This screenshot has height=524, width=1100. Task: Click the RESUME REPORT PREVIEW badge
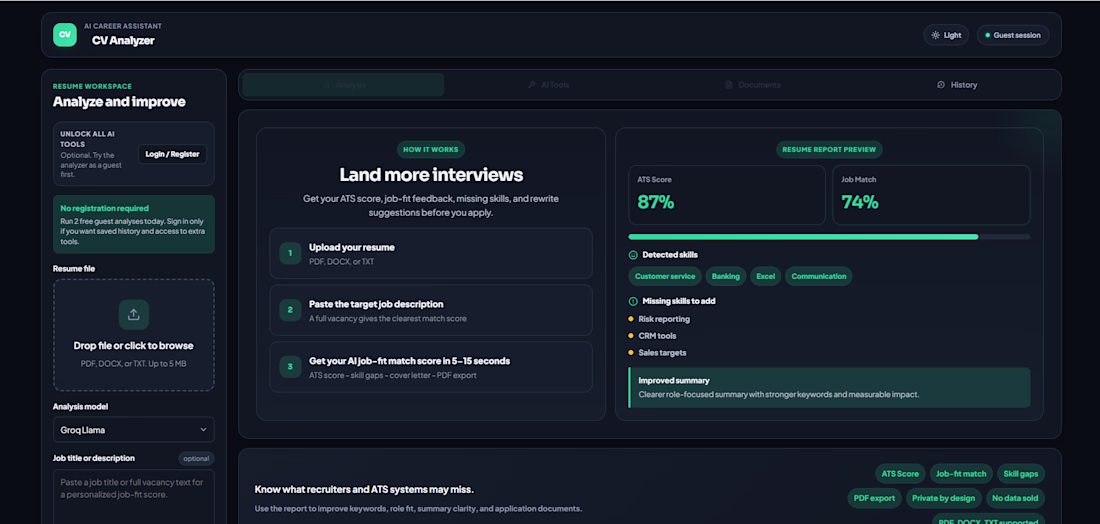pos(829,149)
